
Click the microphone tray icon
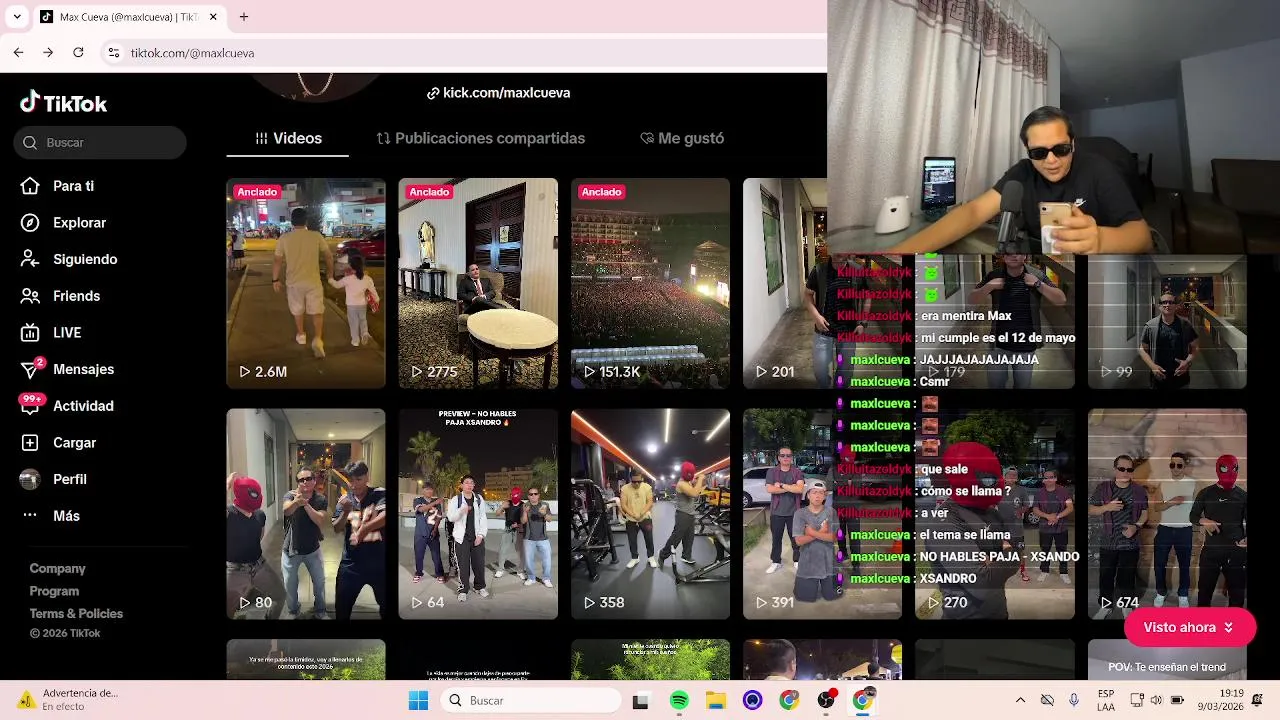point(1074,700)
